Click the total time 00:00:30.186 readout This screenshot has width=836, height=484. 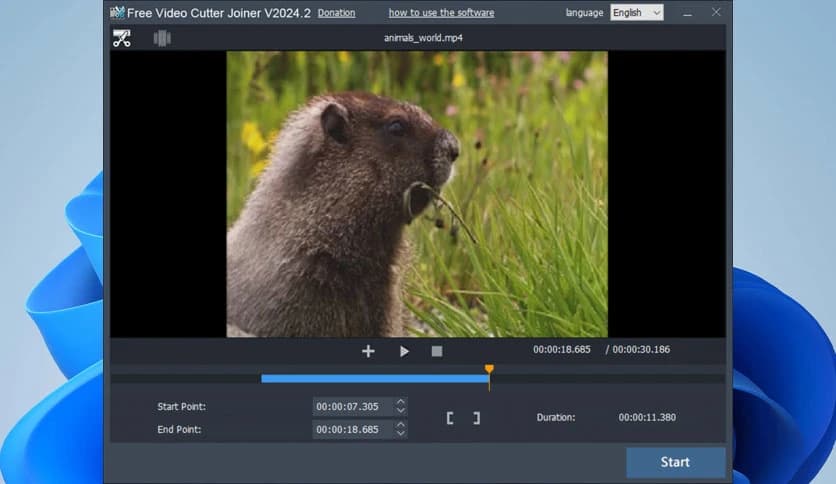pos(641,350)
